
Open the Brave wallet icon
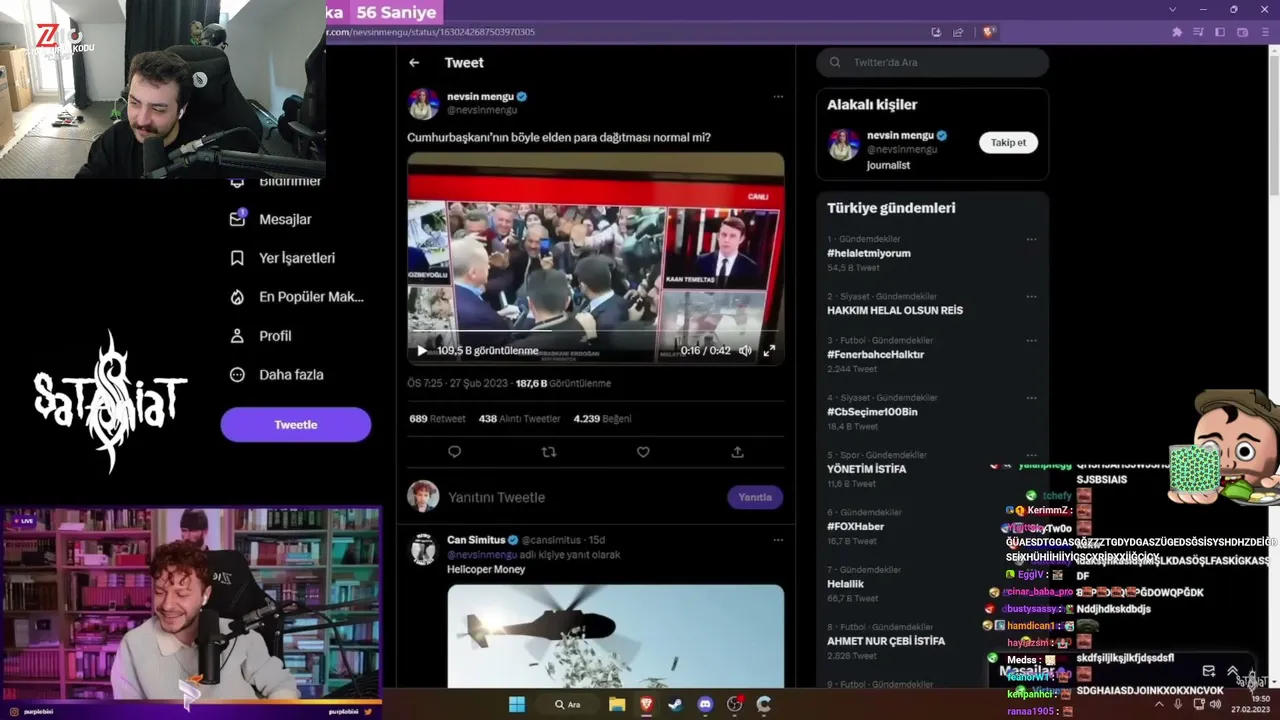1242,32
